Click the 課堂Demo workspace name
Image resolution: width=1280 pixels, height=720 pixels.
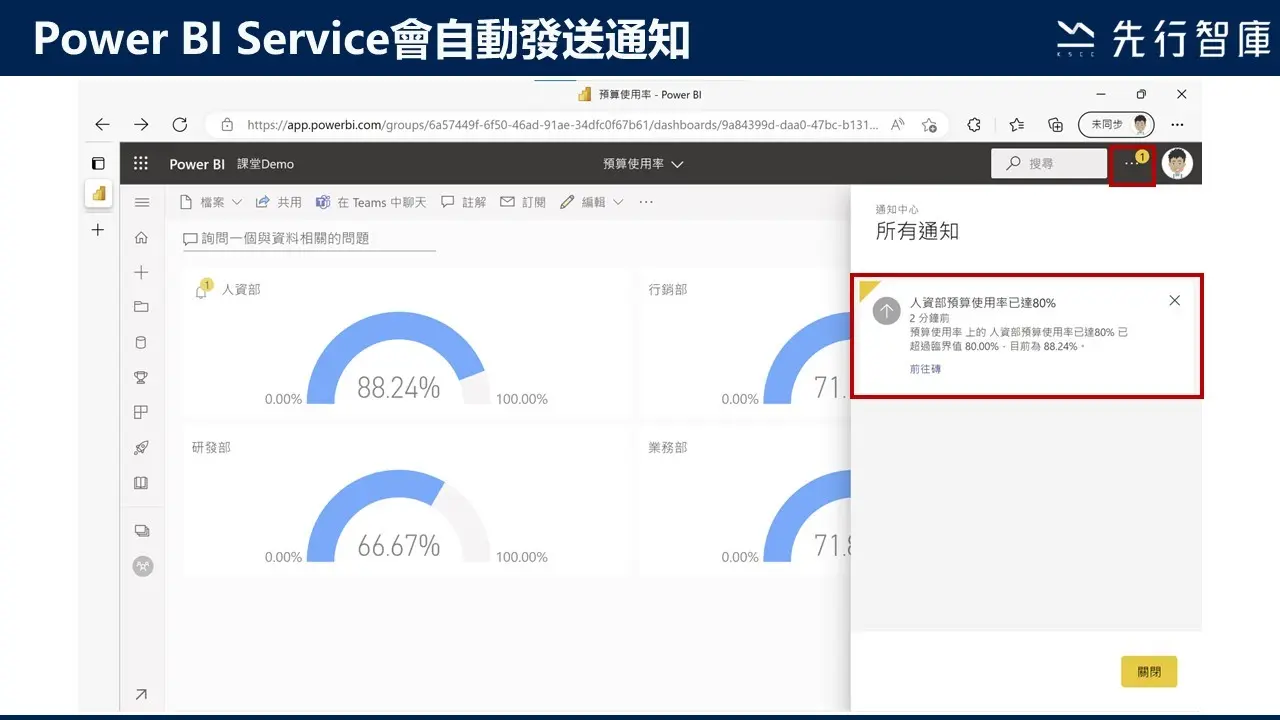tap(265, 164)
